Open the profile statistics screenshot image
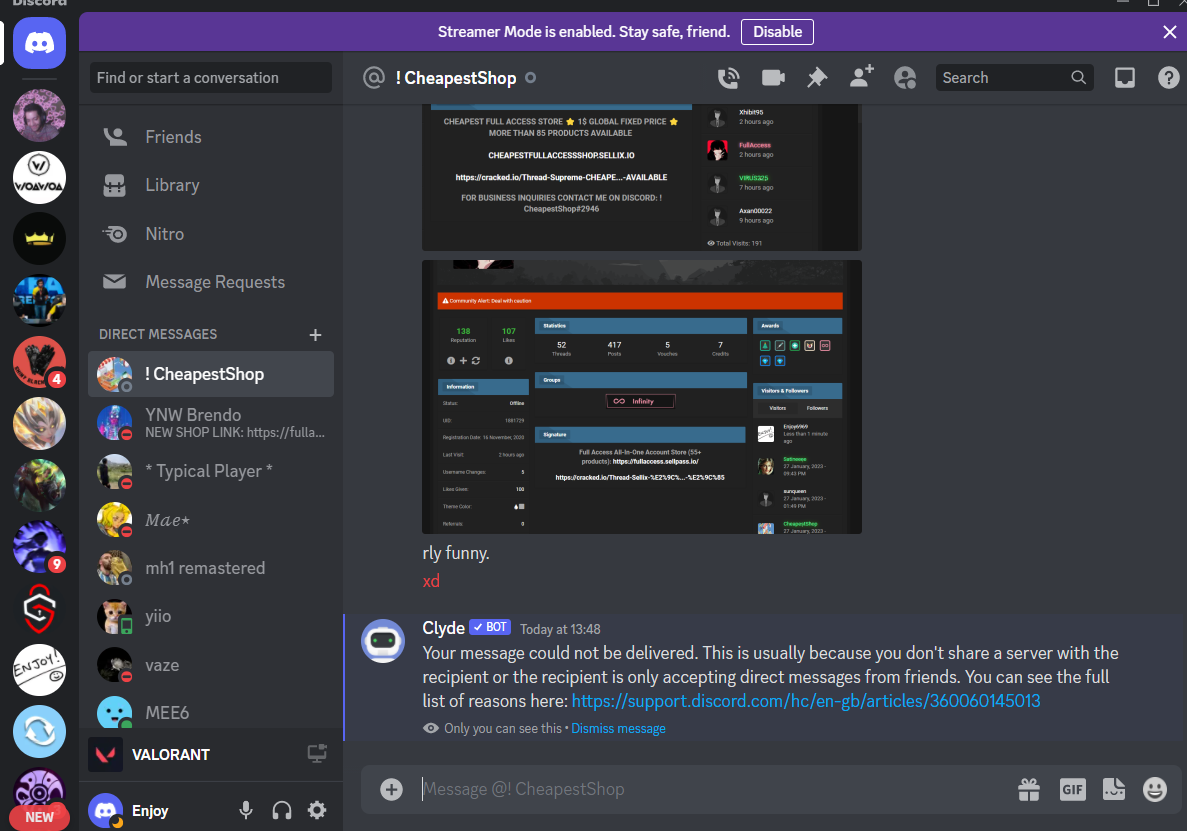The image size is (1187, 831). pos(641,397)
